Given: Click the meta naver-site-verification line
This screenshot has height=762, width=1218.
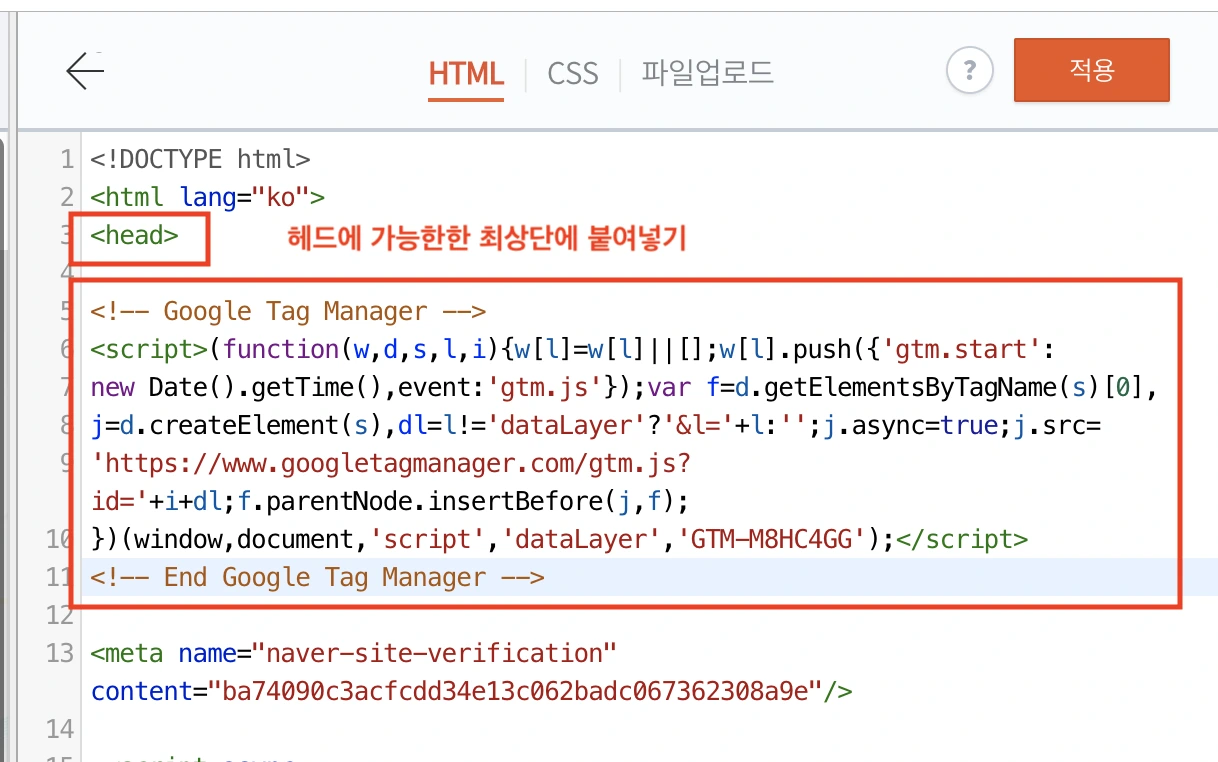Looking at the screenshot, I should [x=354, y=653].
